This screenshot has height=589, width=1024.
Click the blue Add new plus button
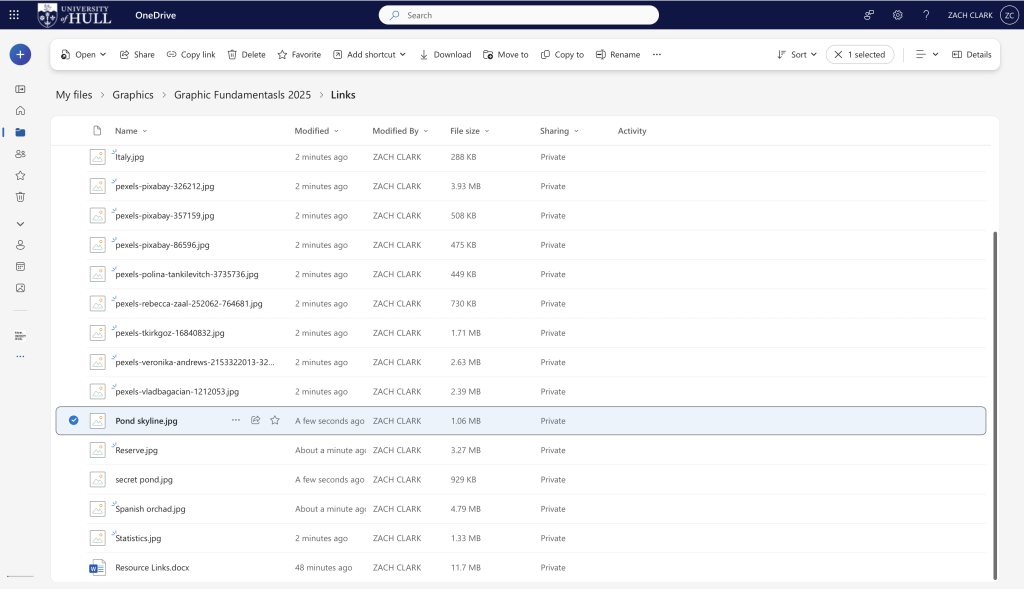[20, 55]
